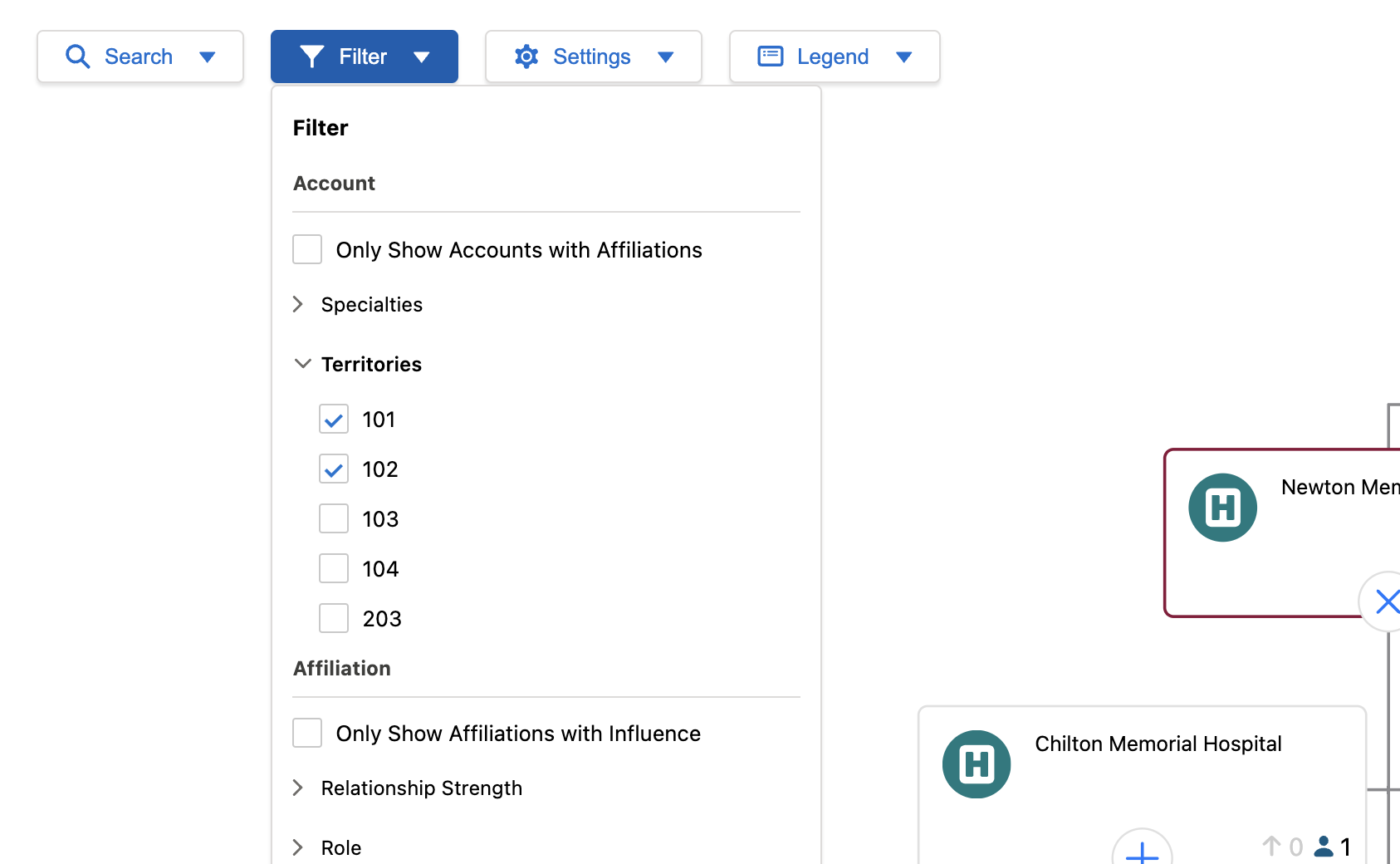
Task: Click the person count icon on Chilton card
Action: (x=1324, y=847)
